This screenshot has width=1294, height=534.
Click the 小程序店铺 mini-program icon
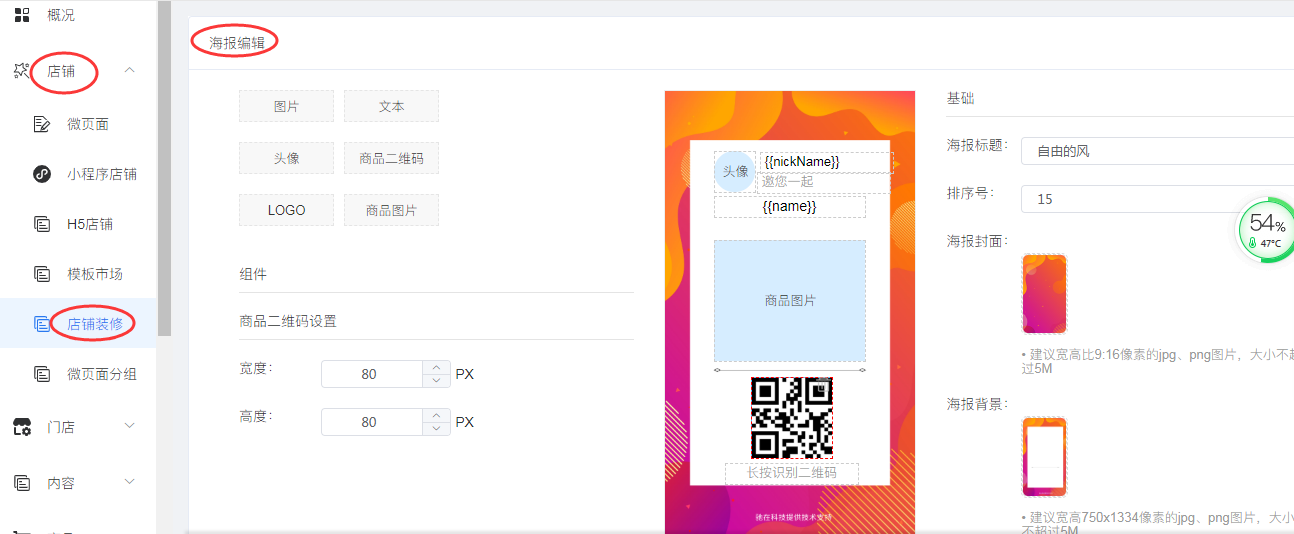tap(42, 174)
